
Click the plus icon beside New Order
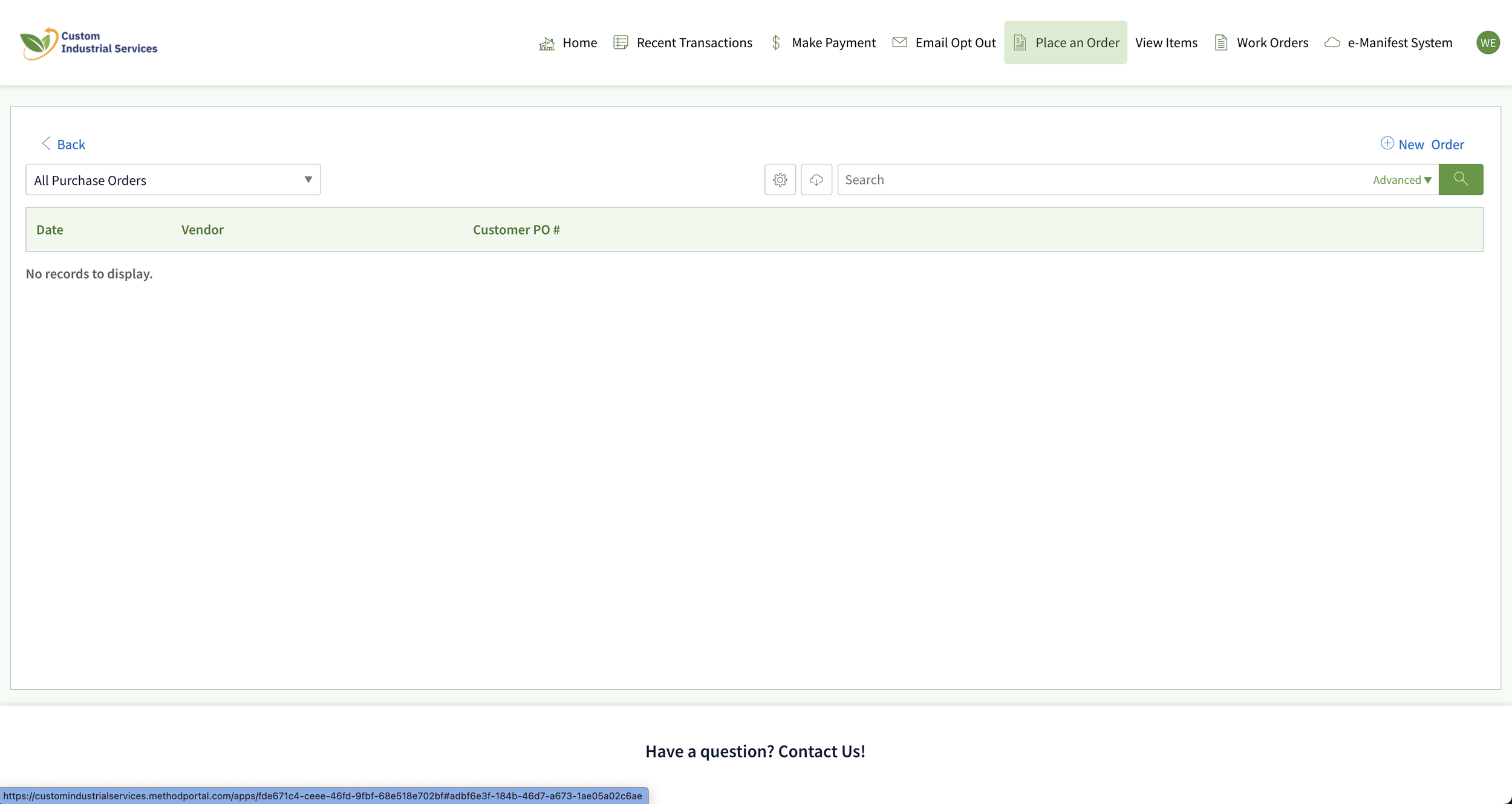click(1387, 143)
